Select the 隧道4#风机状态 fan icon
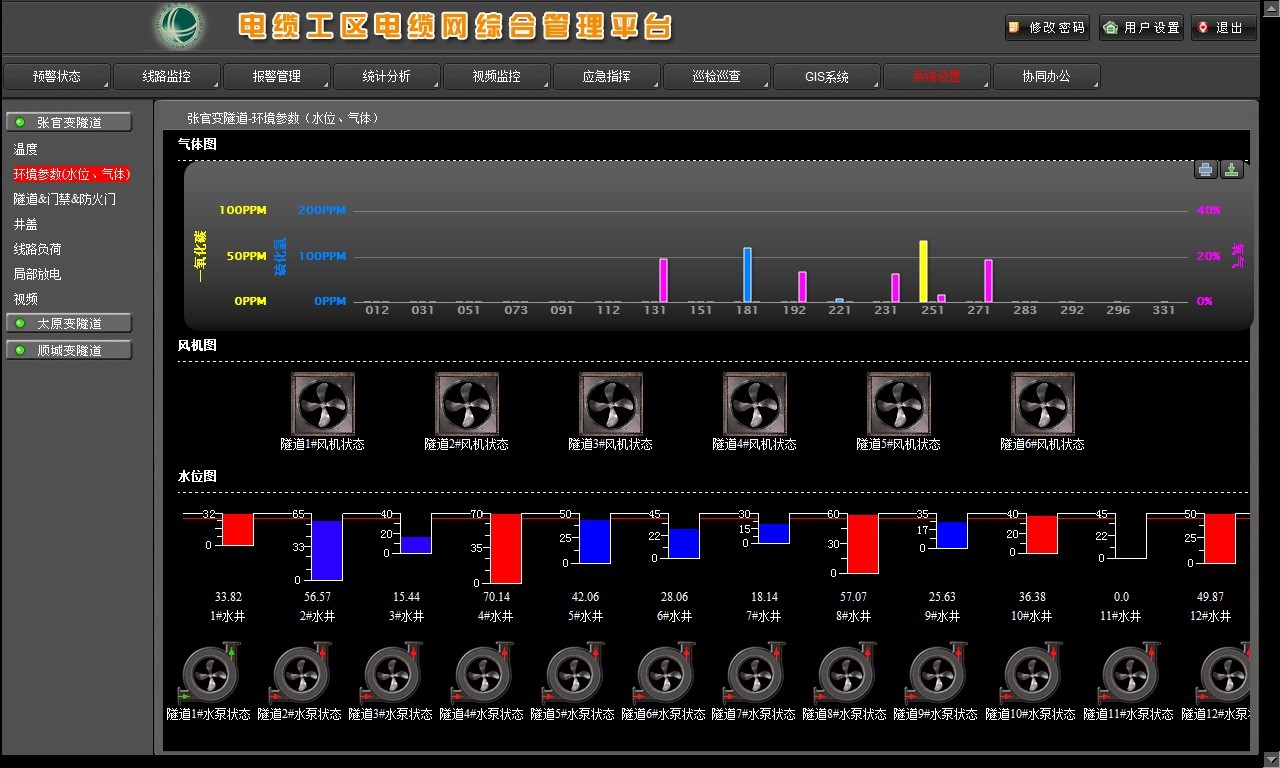The width and height of the screenshot is (1280, 768). [754, 404]
